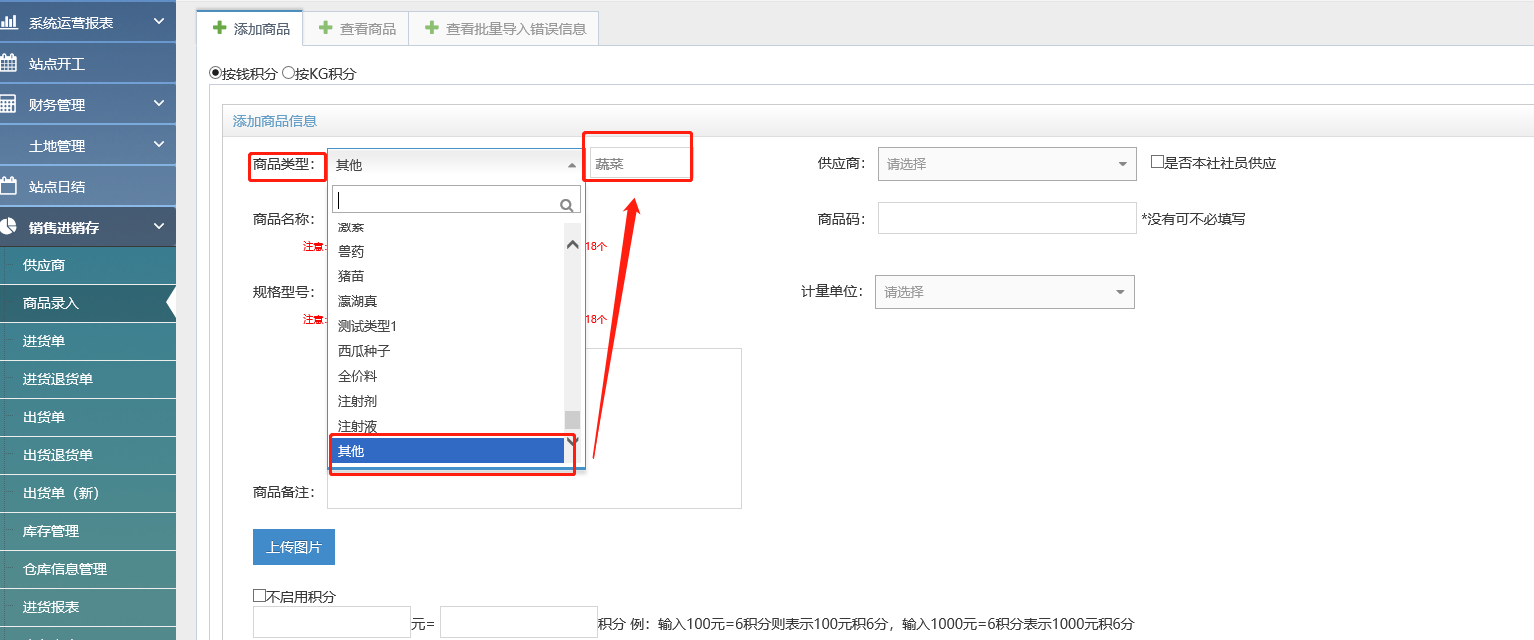
Task: Click the calculator icon beside 财务管理
Action: 9,104
